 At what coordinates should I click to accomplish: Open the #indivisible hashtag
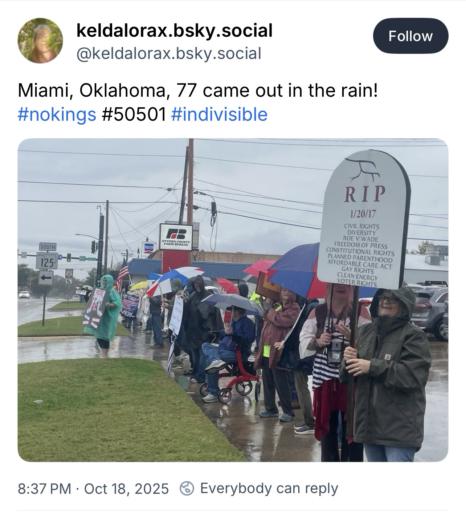[219, 114]
